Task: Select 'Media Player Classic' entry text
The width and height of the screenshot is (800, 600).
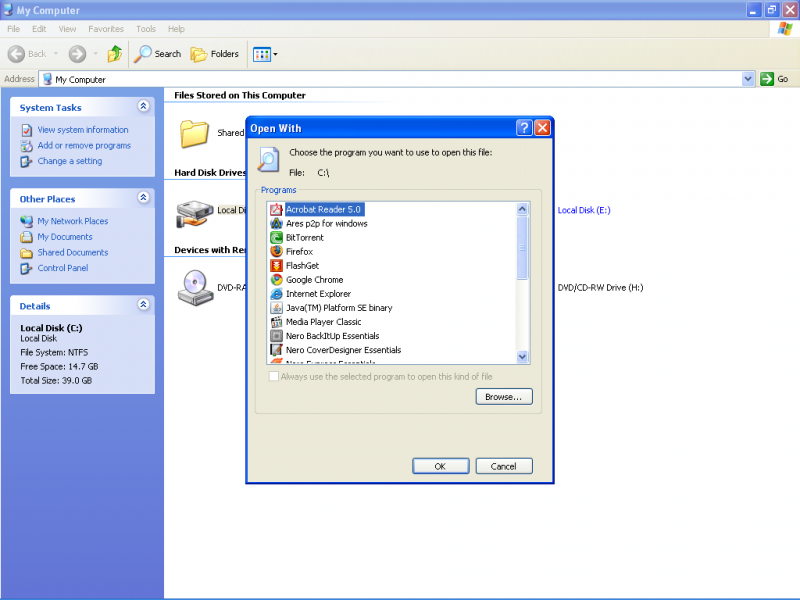Action: (323, 322)
